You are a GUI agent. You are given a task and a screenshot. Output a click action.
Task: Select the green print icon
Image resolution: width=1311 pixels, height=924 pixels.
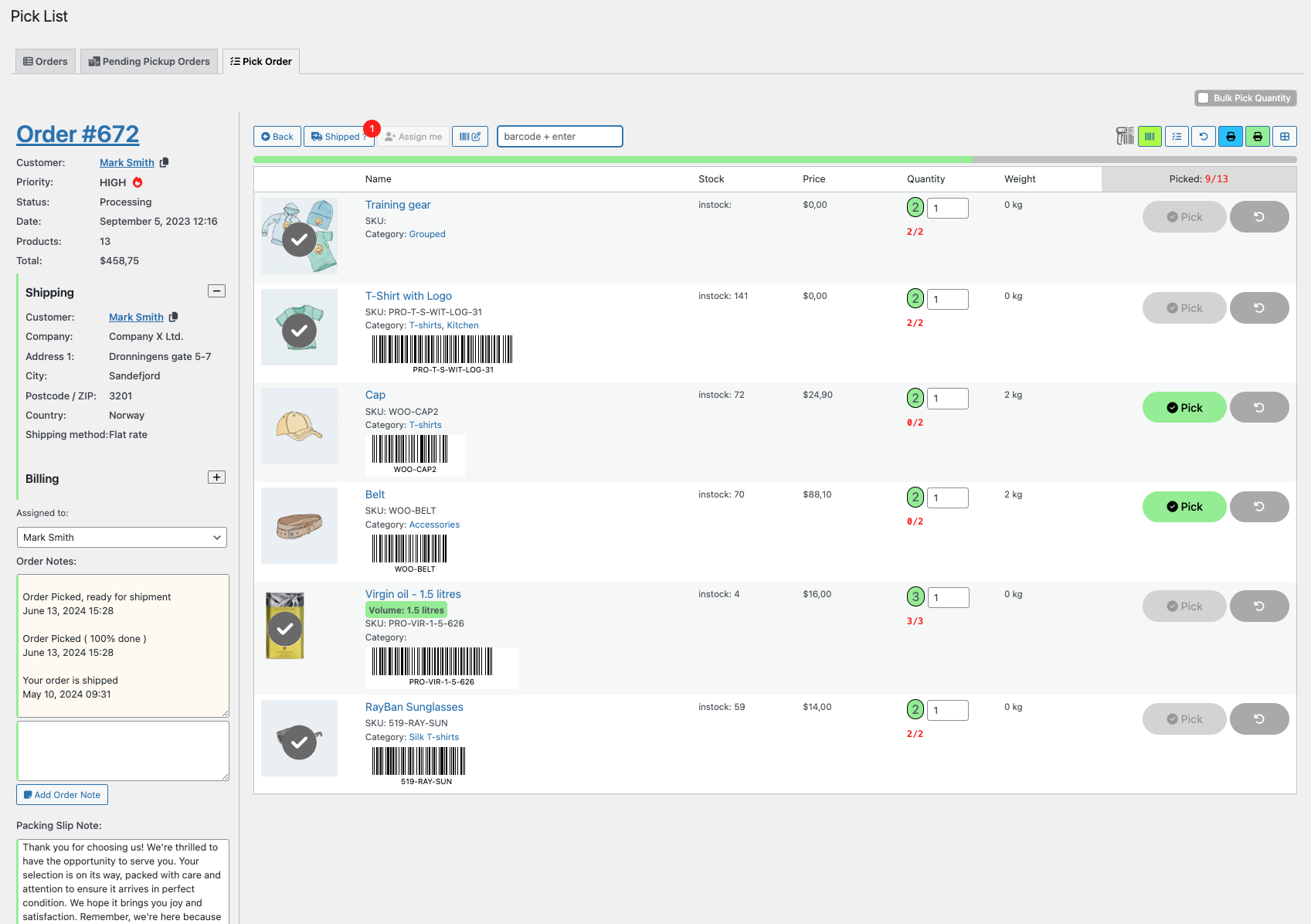[1258, 136]
